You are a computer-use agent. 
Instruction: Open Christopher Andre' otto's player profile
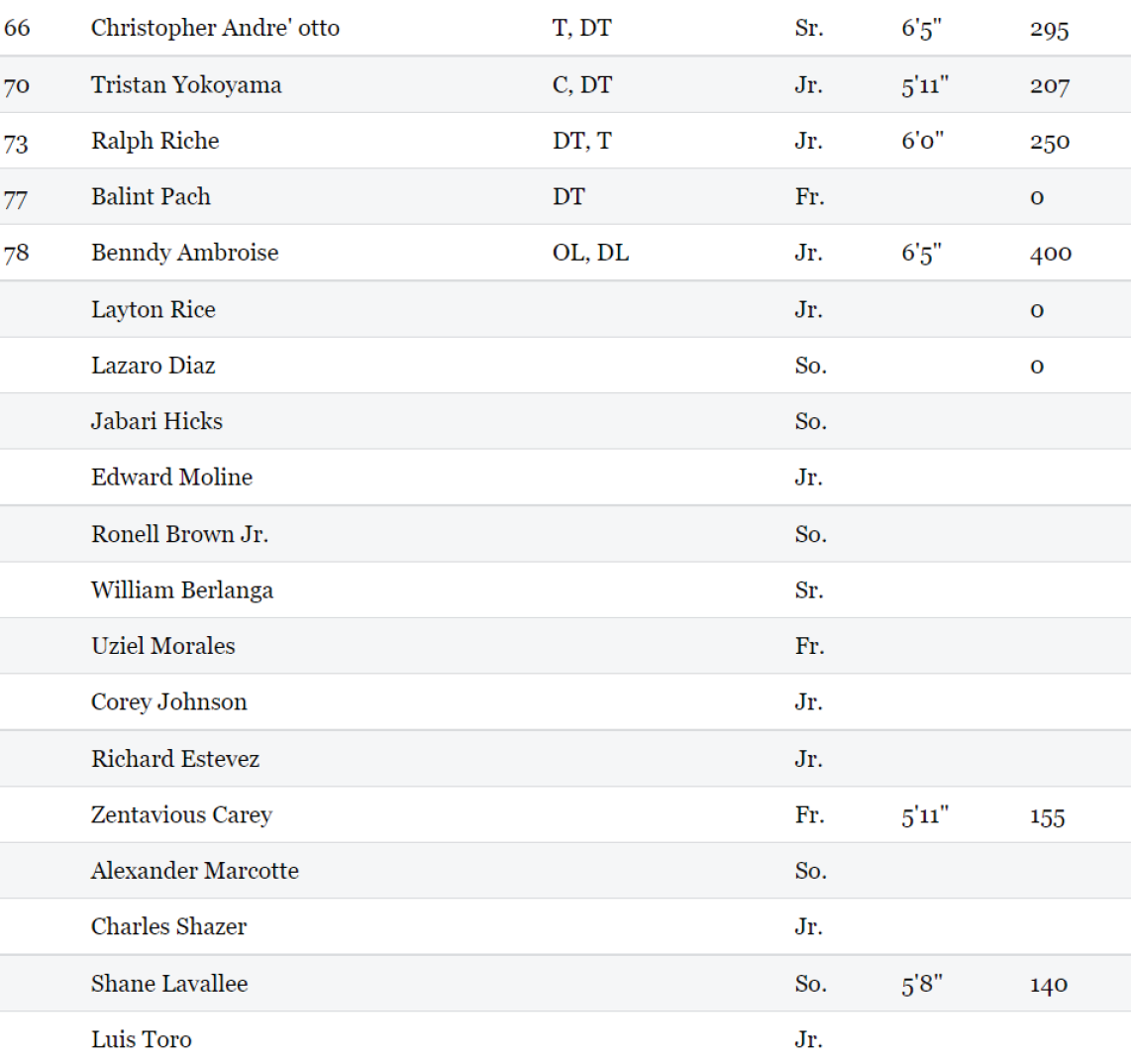click(215, 28)
